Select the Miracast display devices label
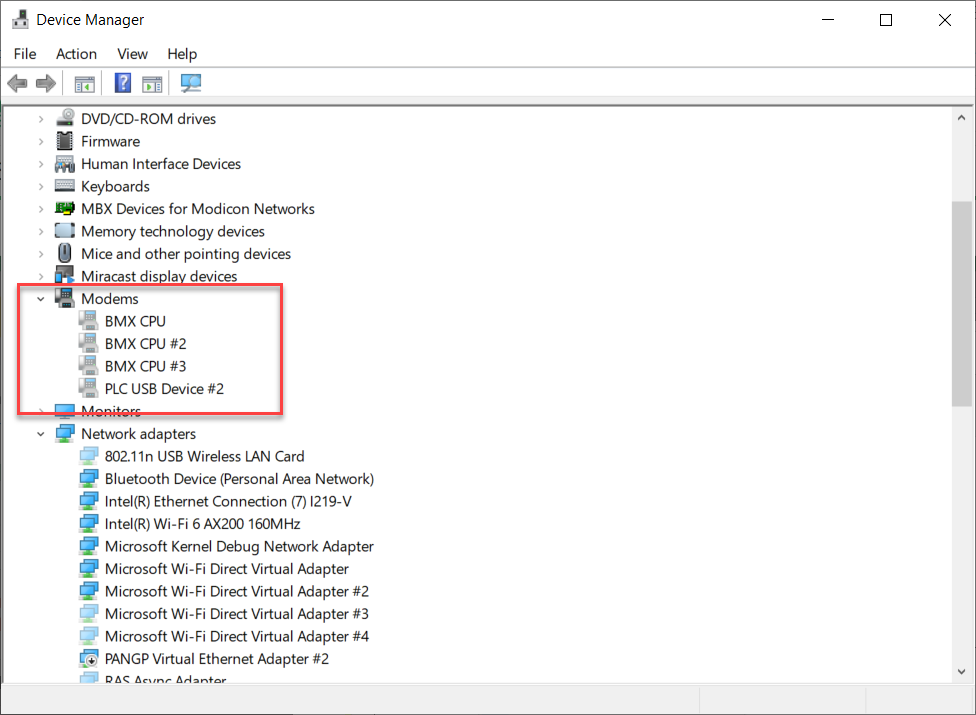976x715 pixels. [159, 276]
